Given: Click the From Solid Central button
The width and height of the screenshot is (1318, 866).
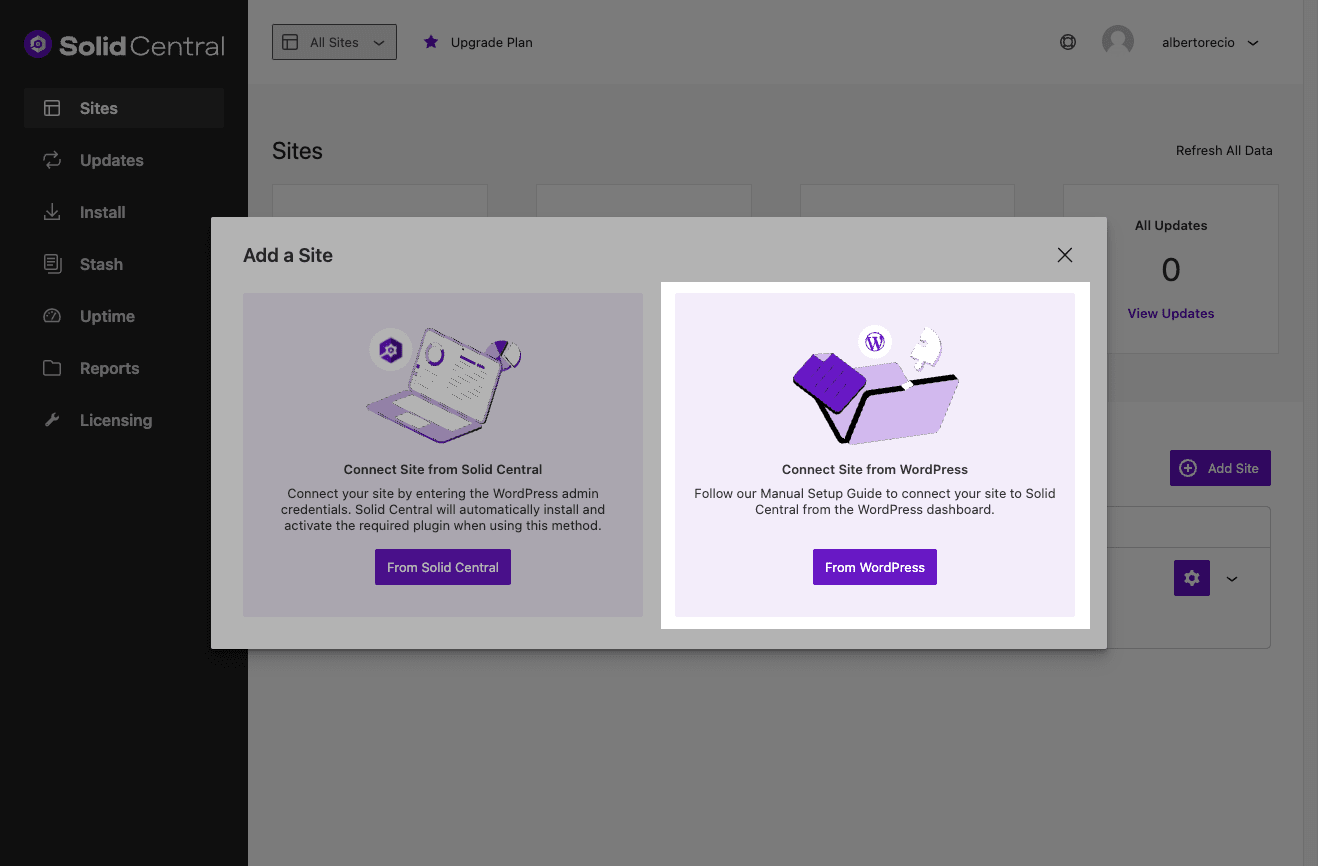Looking at the screenshot, I should coord(443,567).
